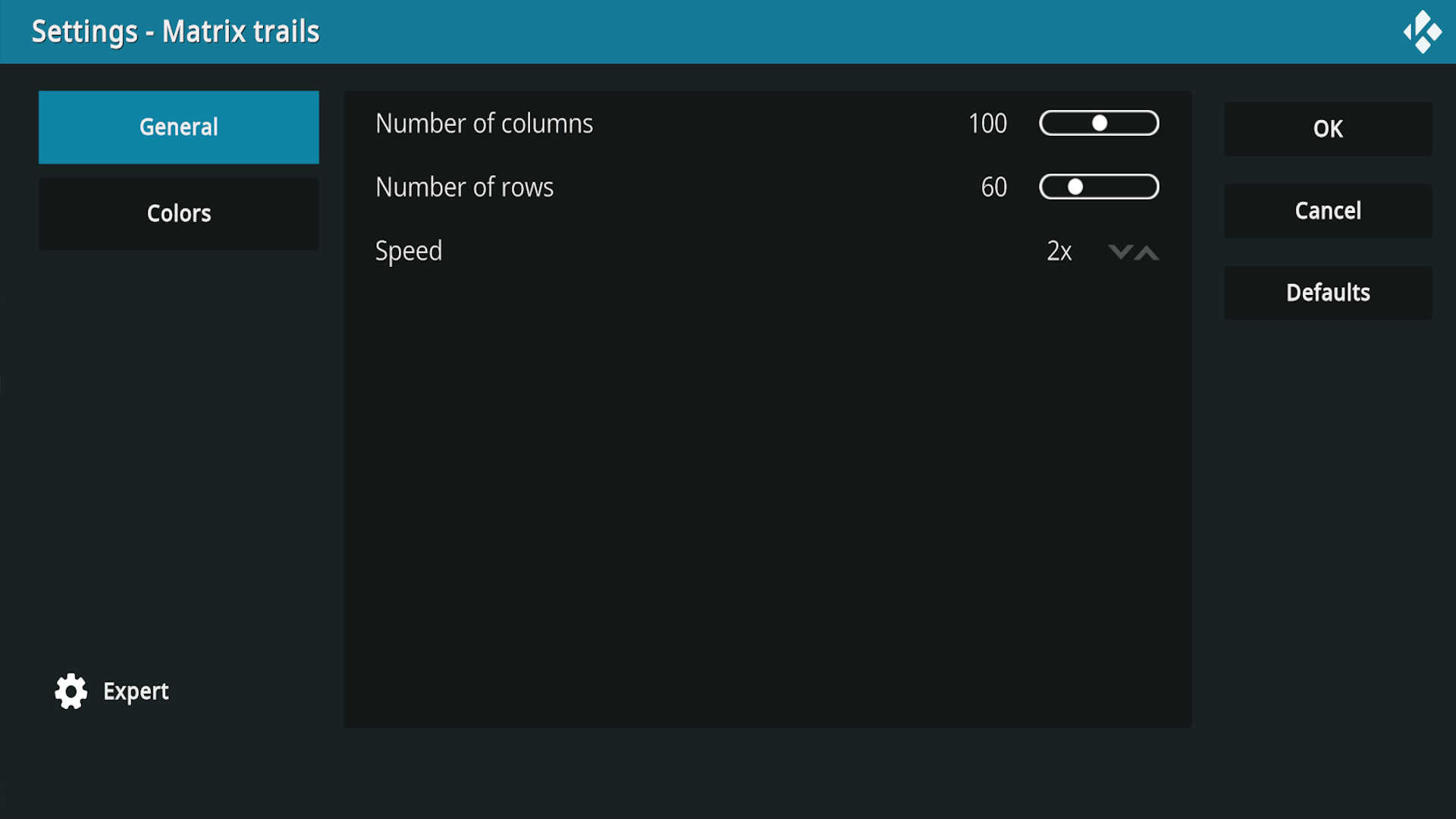Switch to the Colors category
This screenshot has width=1456, height=819.
pyautogui.click(x=179, y=213)
